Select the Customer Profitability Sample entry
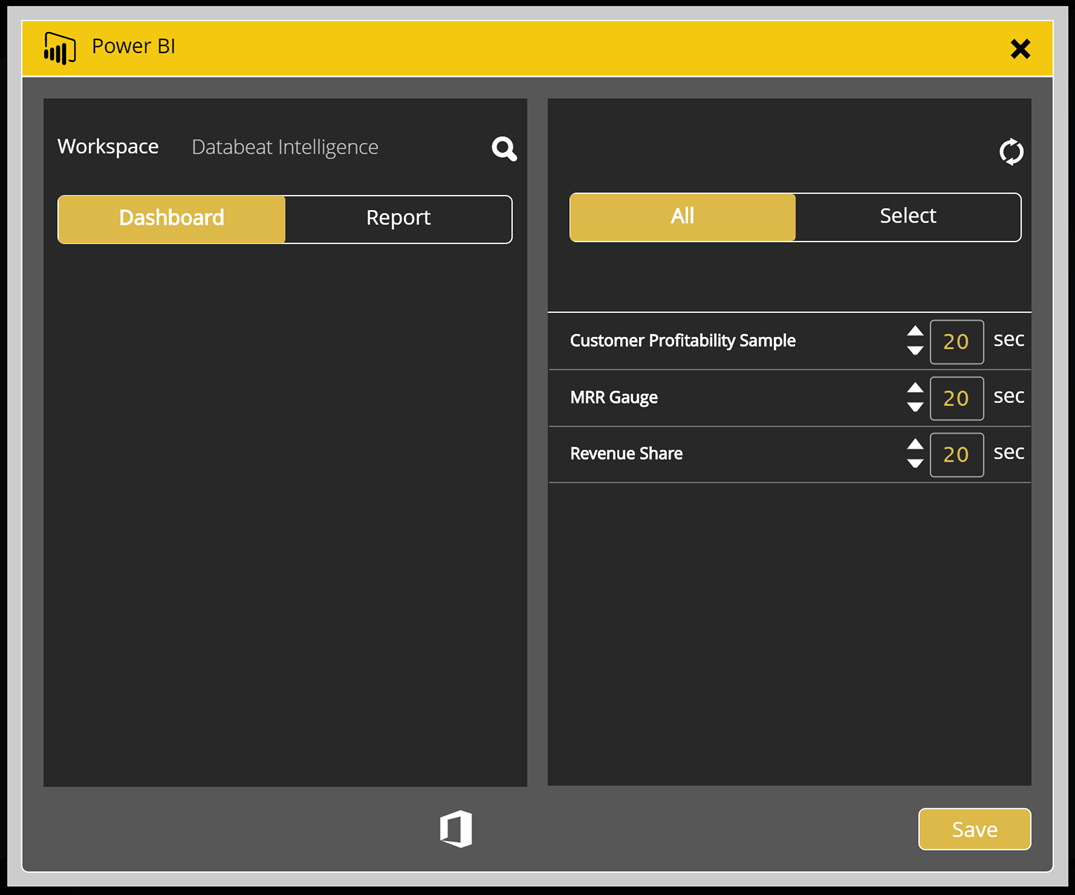1075x895 pixels. (x=683, y=341)
